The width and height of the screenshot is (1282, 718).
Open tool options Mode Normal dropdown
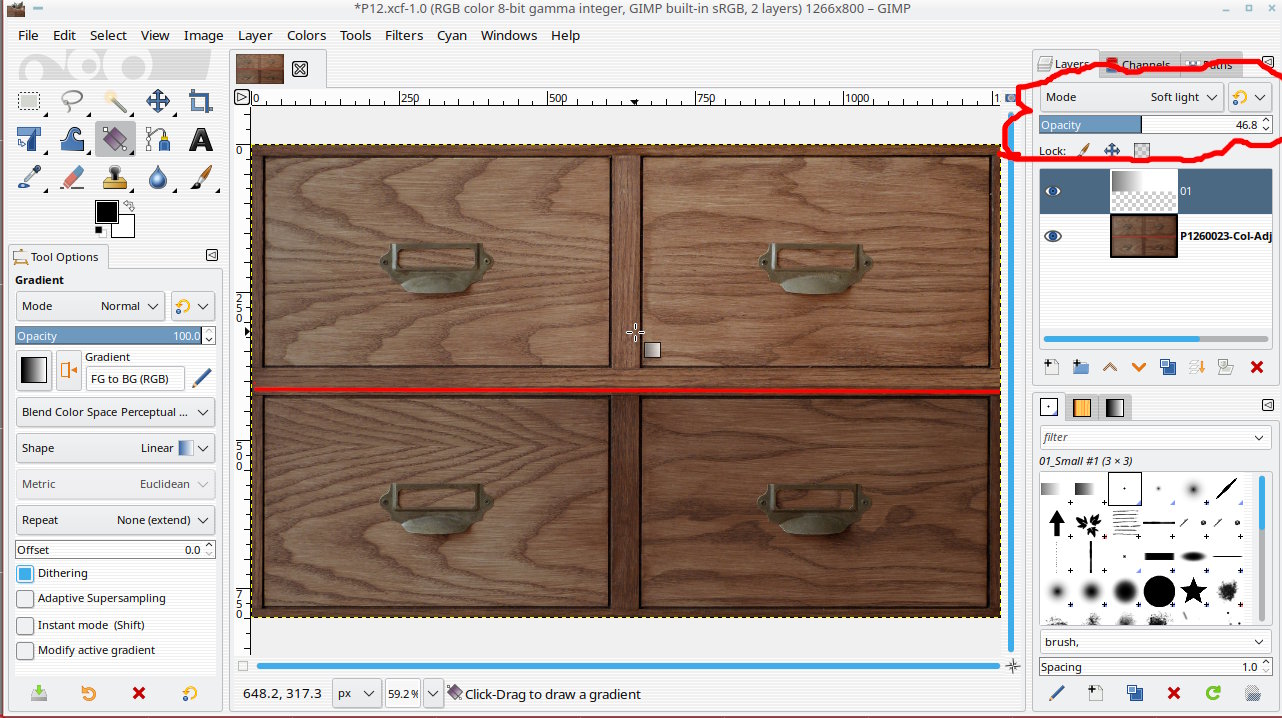tap(90, 306)
